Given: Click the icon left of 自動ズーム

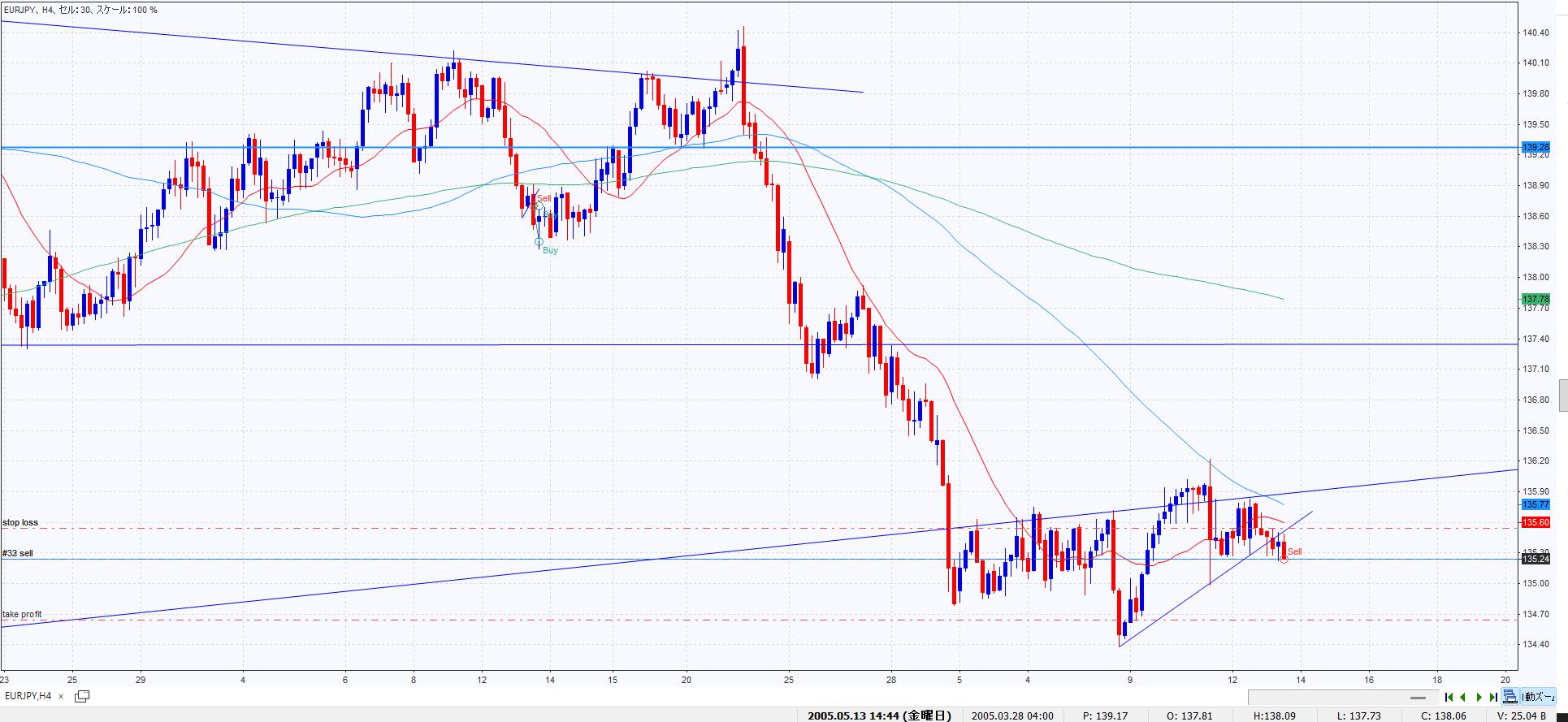Looking at the screenshot, I should pyautogui.click(x=1510, y=697).
